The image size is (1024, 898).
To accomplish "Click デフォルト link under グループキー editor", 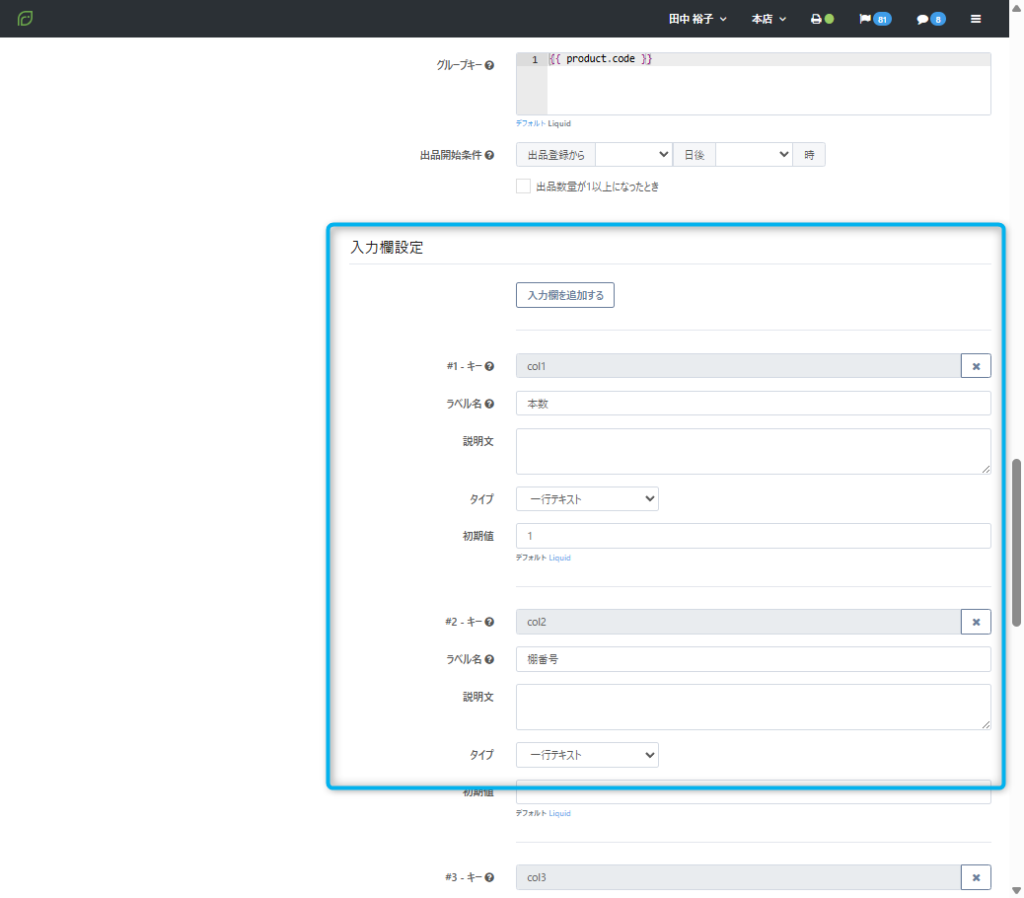I will click(530, 123).
